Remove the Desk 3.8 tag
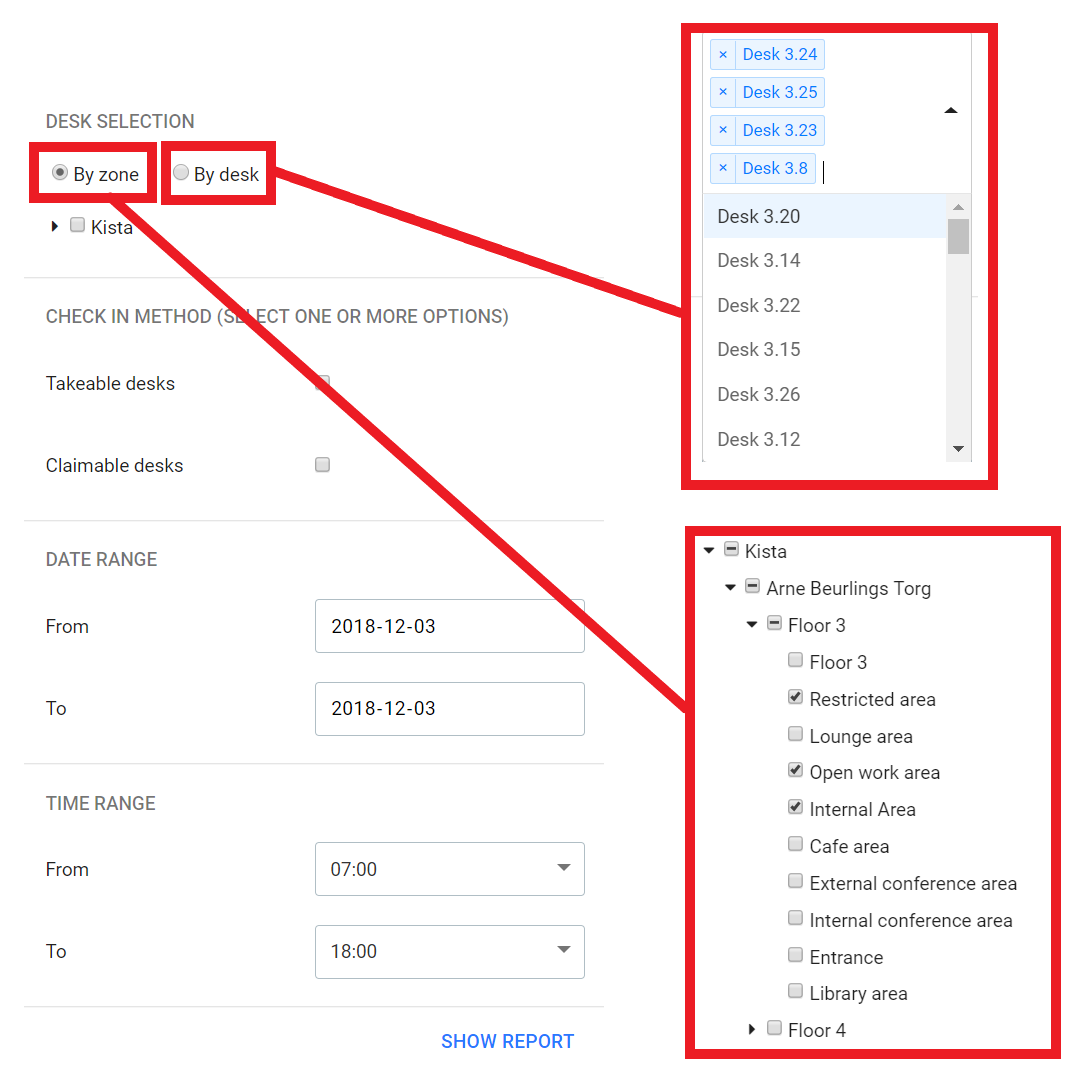 point(723,168)
